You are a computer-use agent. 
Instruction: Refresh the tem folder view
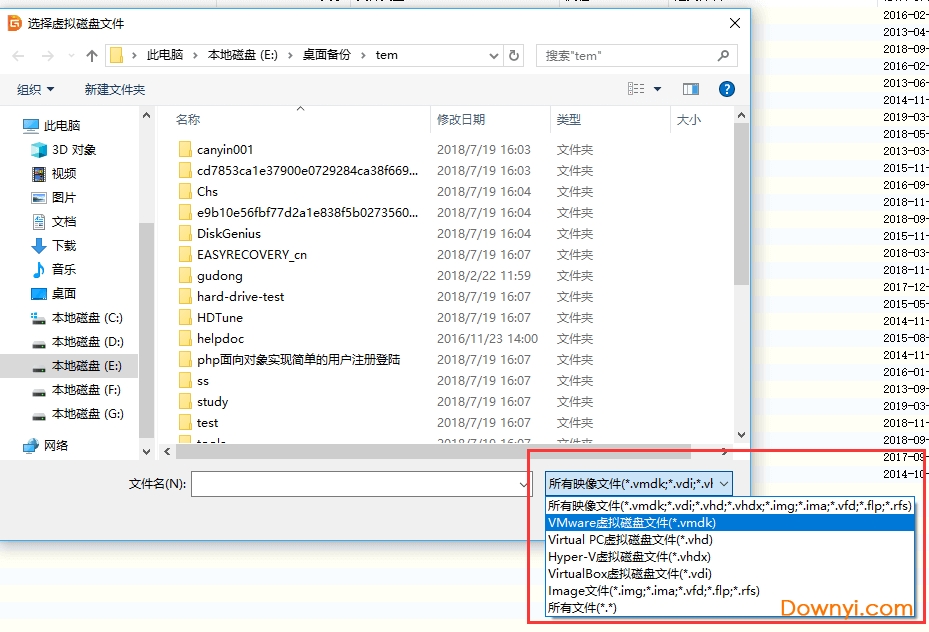point(513,56)
